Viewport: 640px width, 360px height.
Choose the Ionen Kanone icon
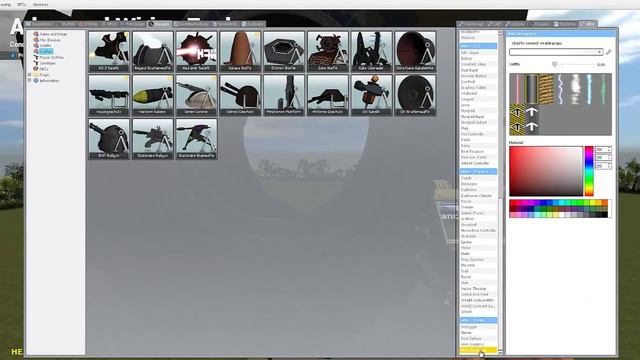pyautogui.click(x=196, y=95)
